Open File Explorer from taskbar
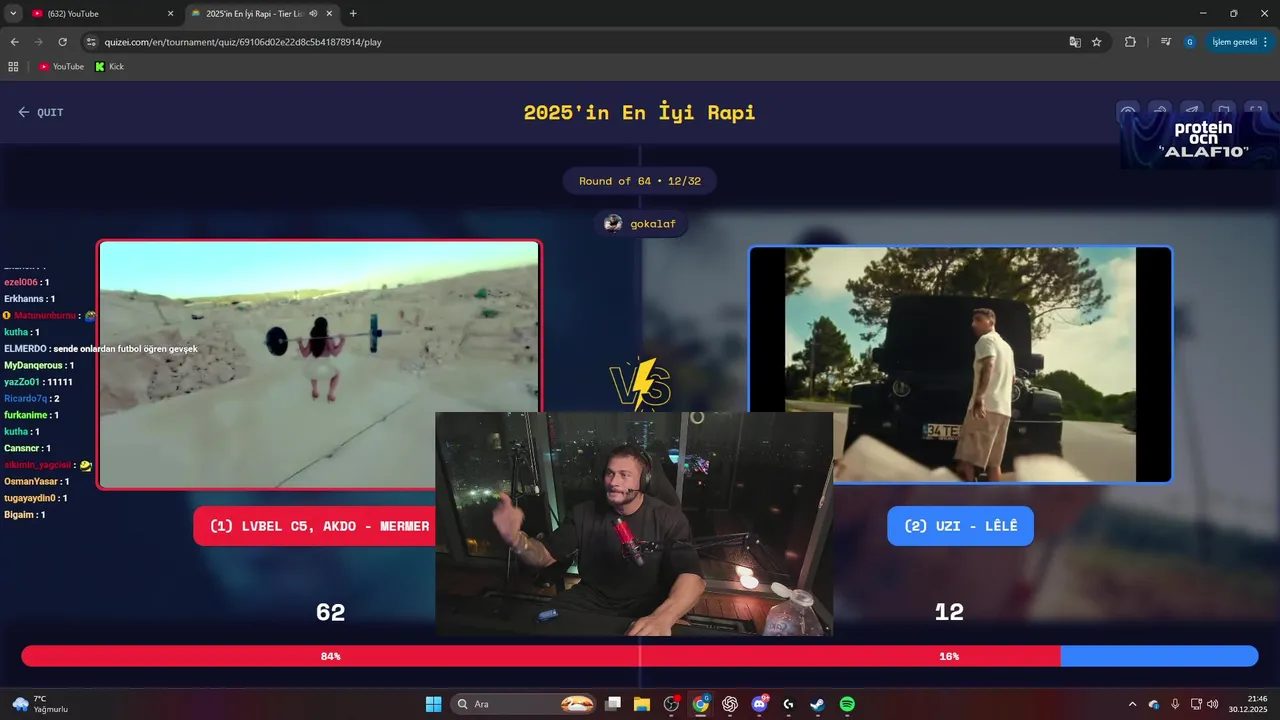The image size is (1280, 720). coord(642,704)
